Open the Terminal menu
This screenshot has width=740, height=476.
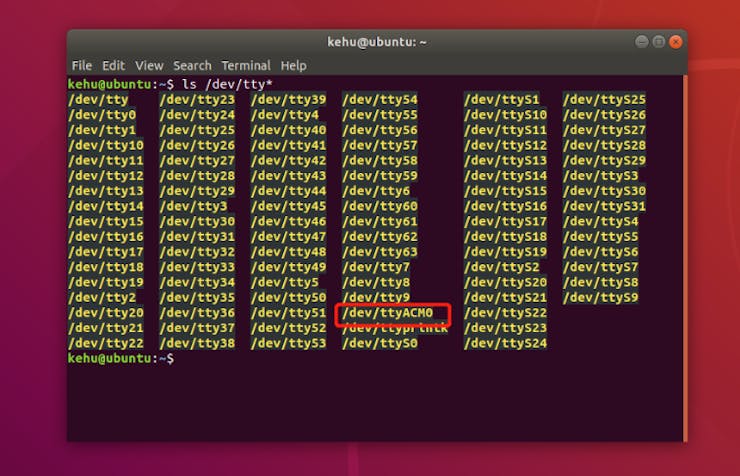[x=246, y=66]
